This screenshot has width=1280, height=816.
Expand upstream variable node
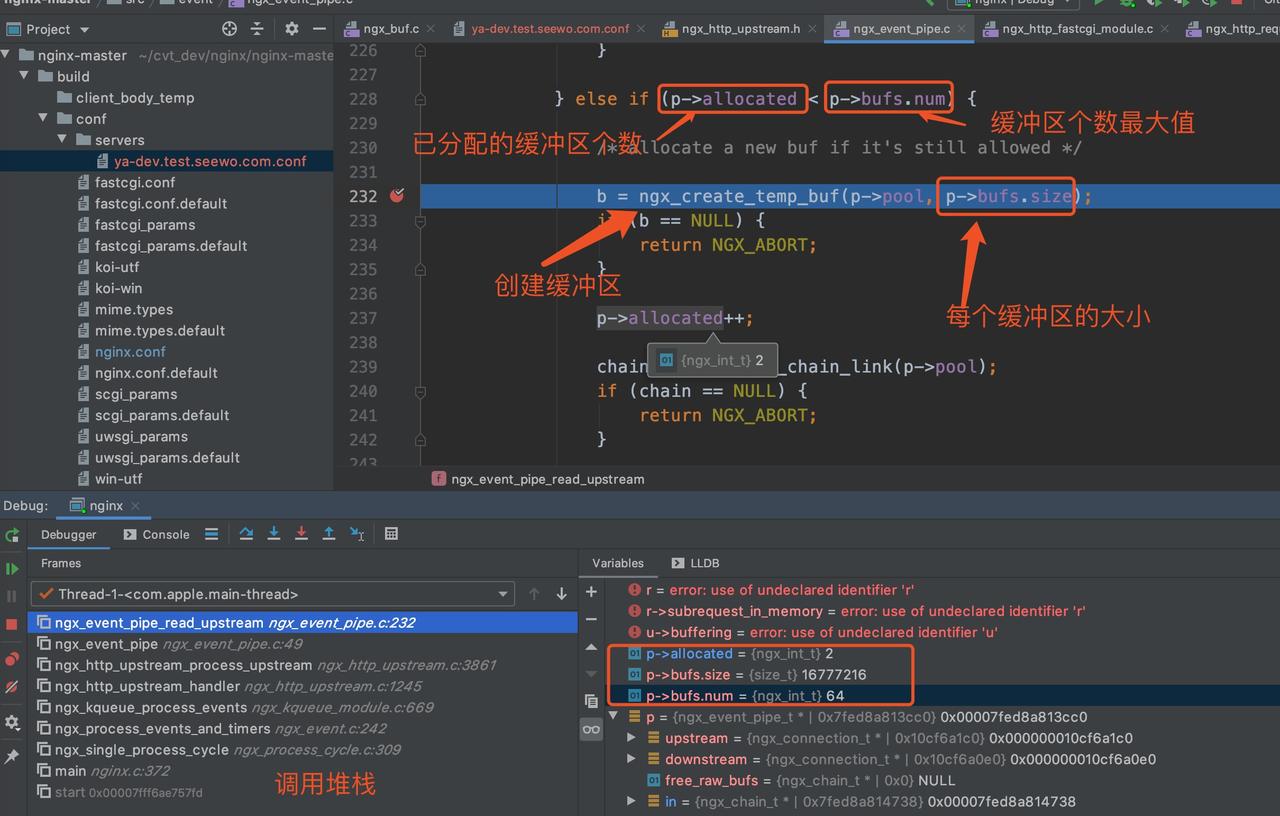pyautogui.click(x=631, y=738)
